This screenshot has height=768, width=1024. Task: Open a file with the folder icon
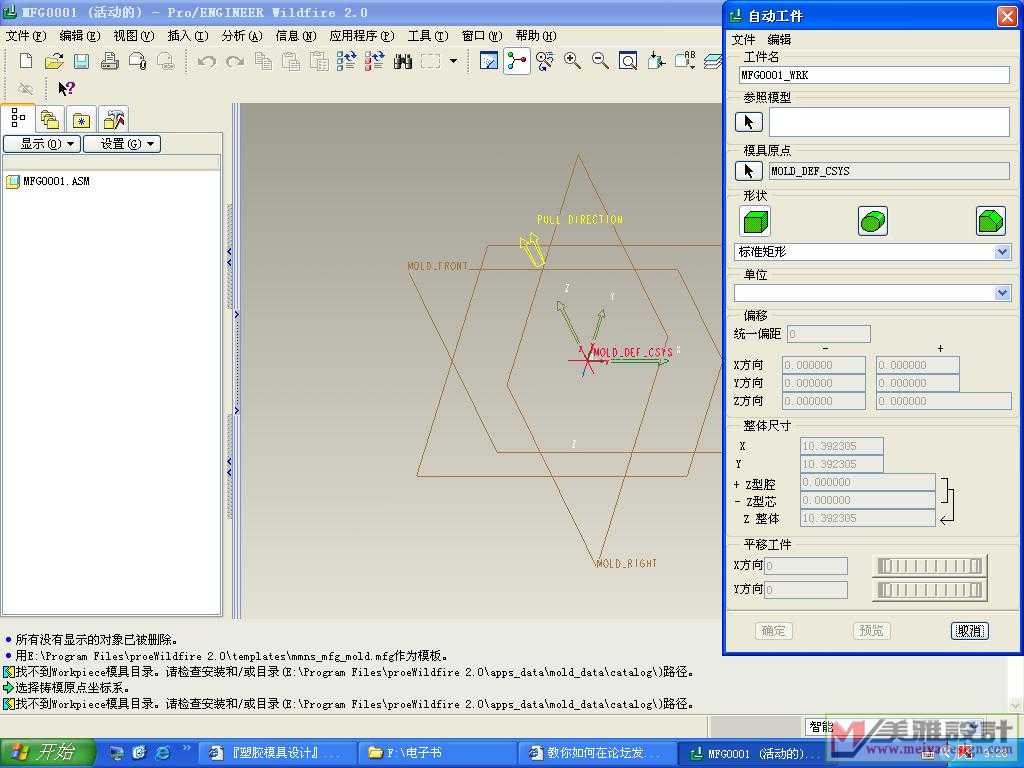click(x=54, y=61)
